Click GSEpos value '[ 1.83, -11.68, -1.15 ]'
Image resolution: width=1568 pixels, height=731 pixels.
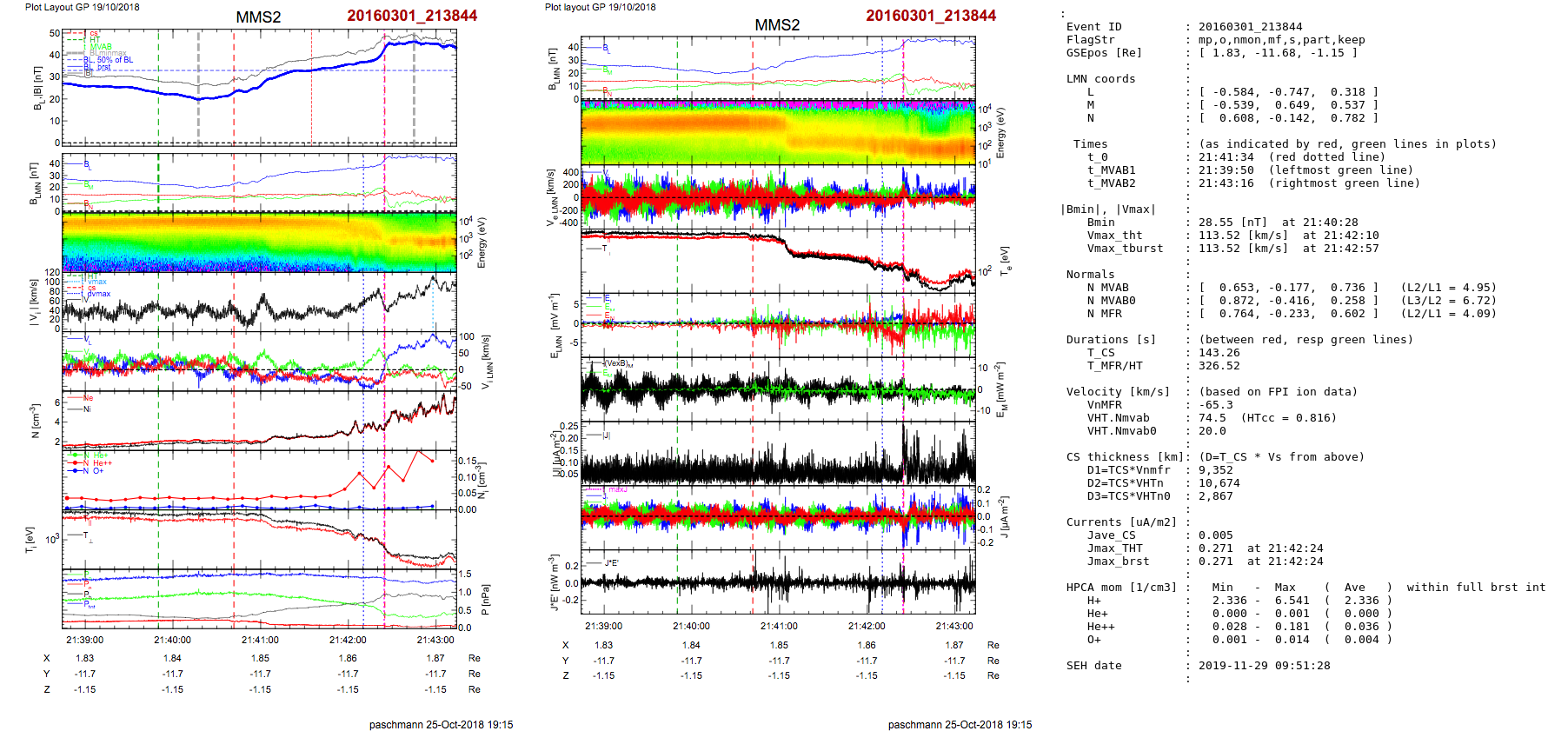tap(1278, 53)
